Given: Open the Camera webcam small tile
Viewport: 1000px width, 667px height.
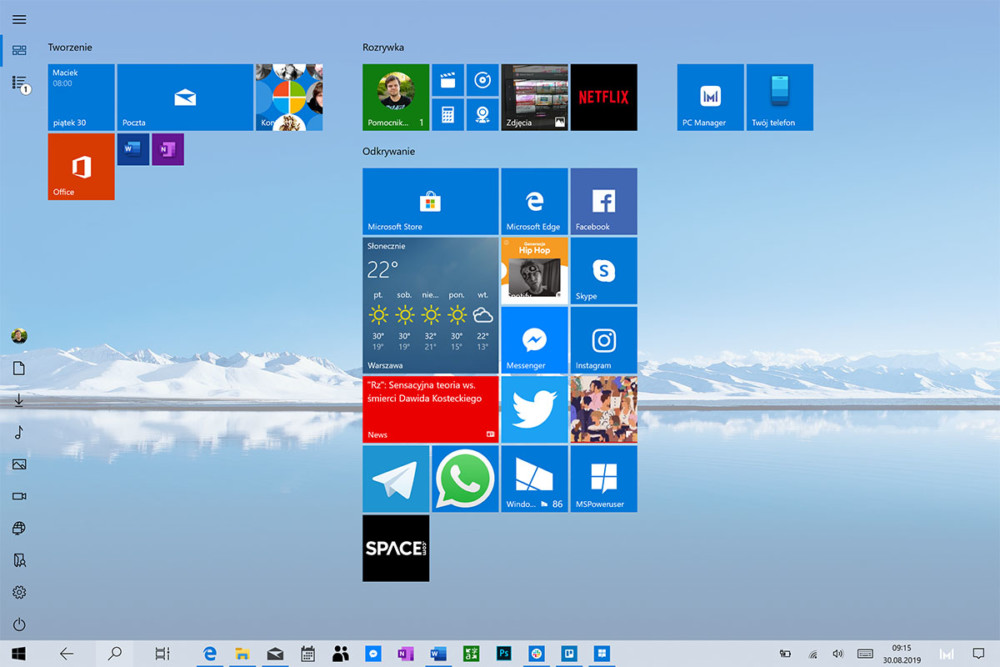Looking at the screenshot, I should (482, 115).
